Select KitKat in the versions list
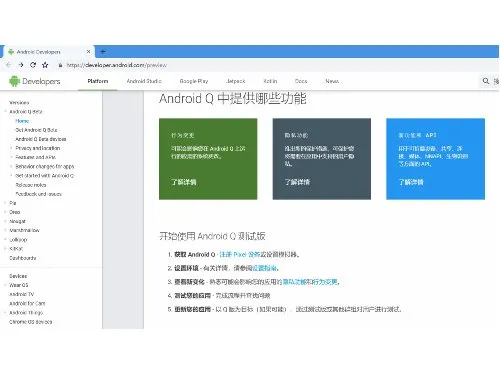The image size is (500, 375). [16, 249]
